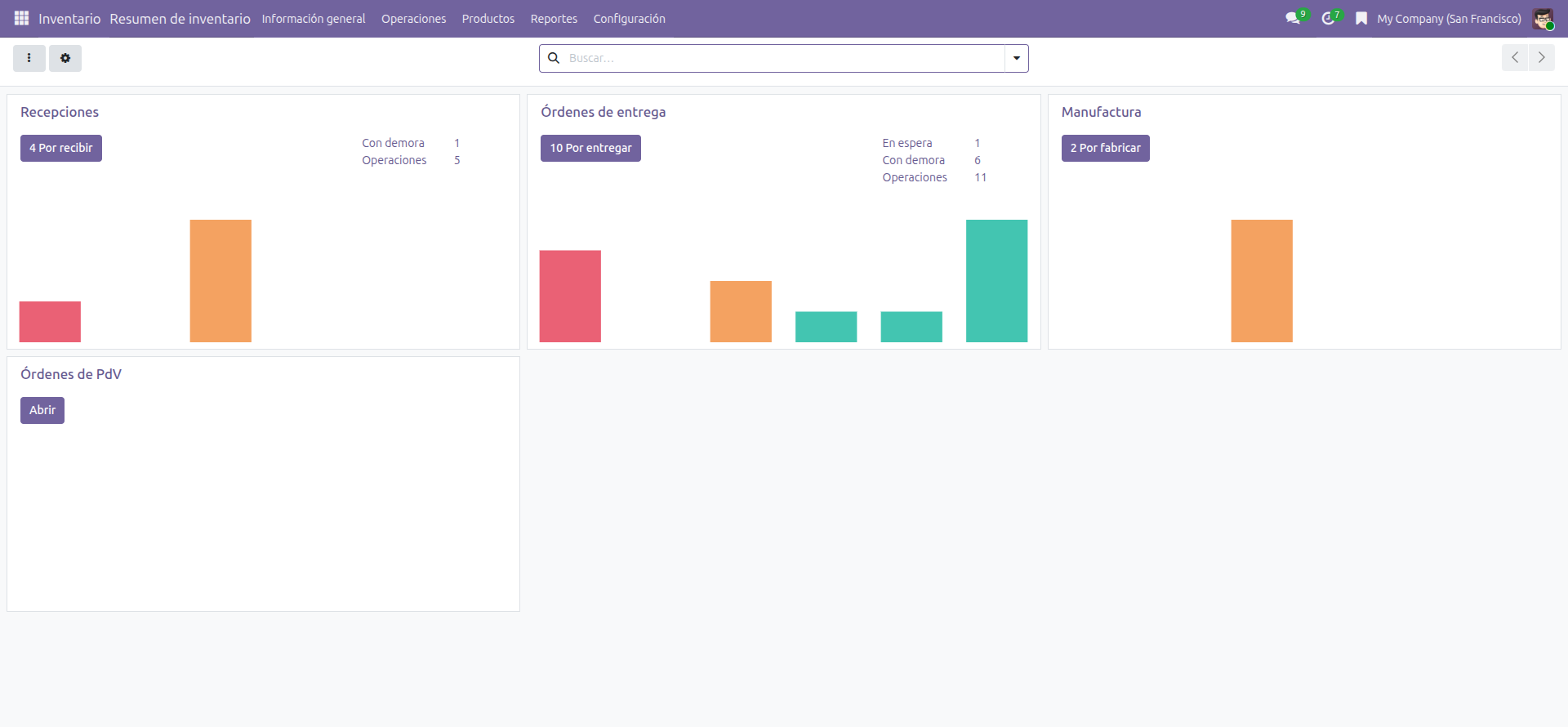Open the activities clock icon
The width and height of the screenshot is (1568, 727).
[x=1328, y=18]
